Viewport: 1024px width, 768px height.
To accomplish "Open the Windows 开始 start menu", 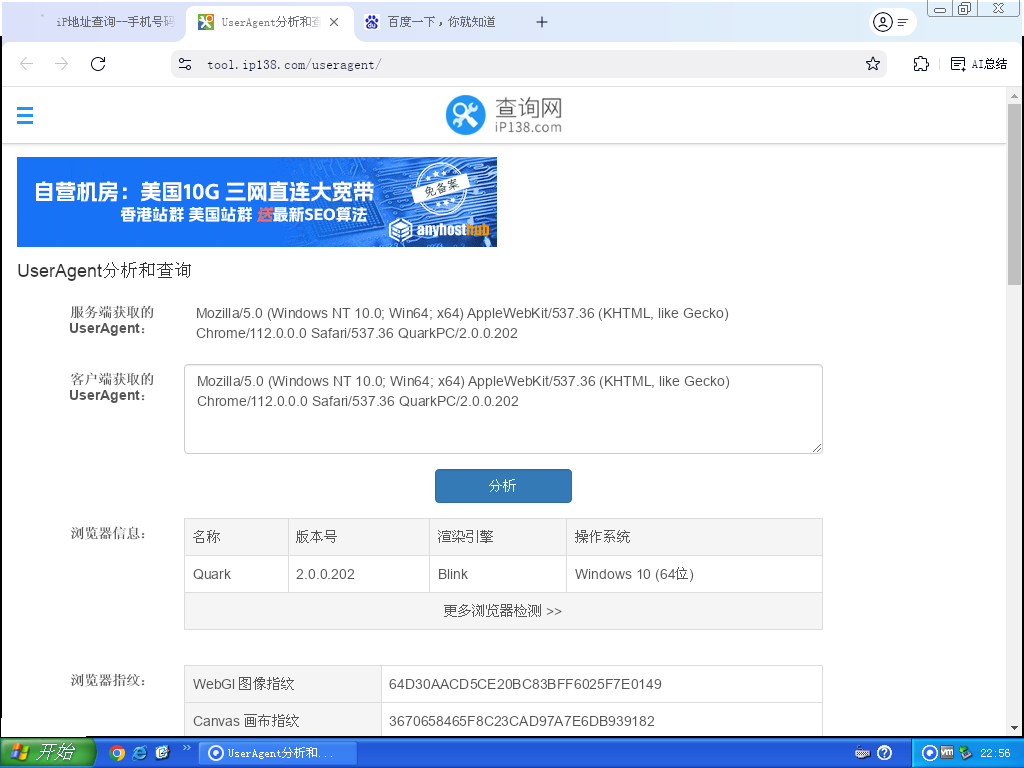I will pos(47,753).
